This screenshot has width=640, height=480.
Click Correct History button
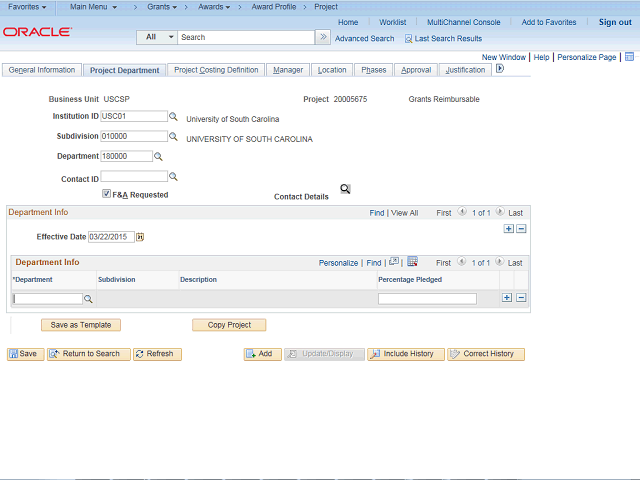486,354
